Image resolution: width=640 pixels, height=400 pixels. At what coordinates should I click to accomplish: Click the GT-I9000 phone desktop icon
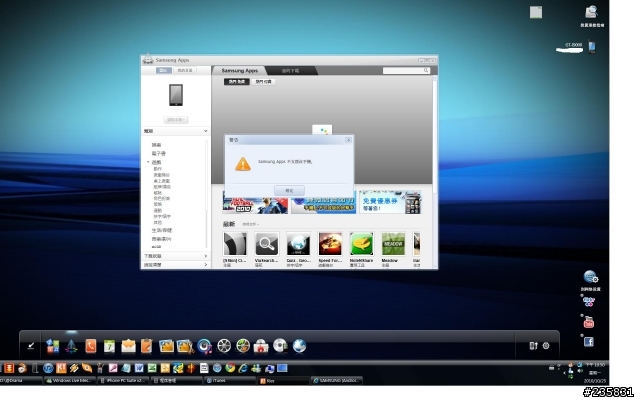tap(592, 47)
